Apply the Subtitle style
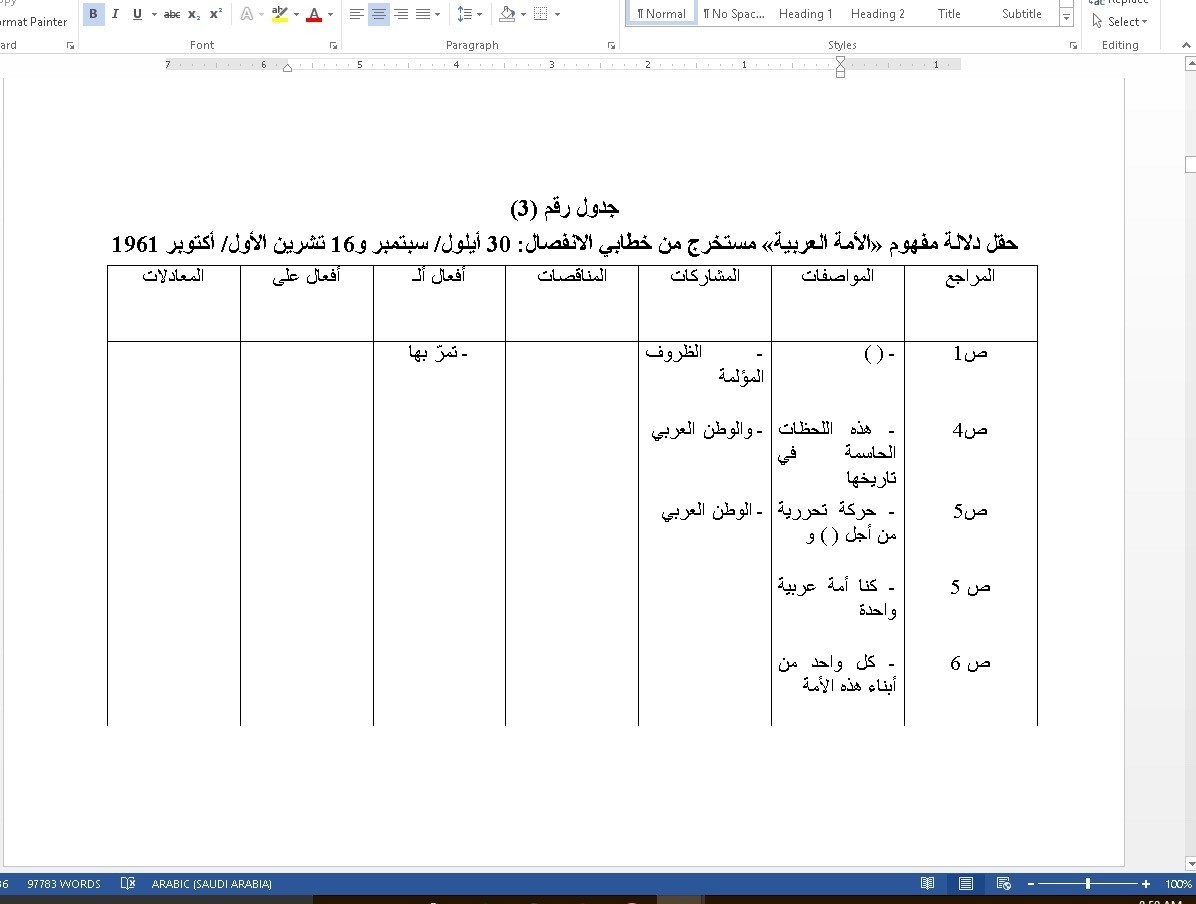The image size is (1196, 904). pyautogui.click(x=1021, y=14)
